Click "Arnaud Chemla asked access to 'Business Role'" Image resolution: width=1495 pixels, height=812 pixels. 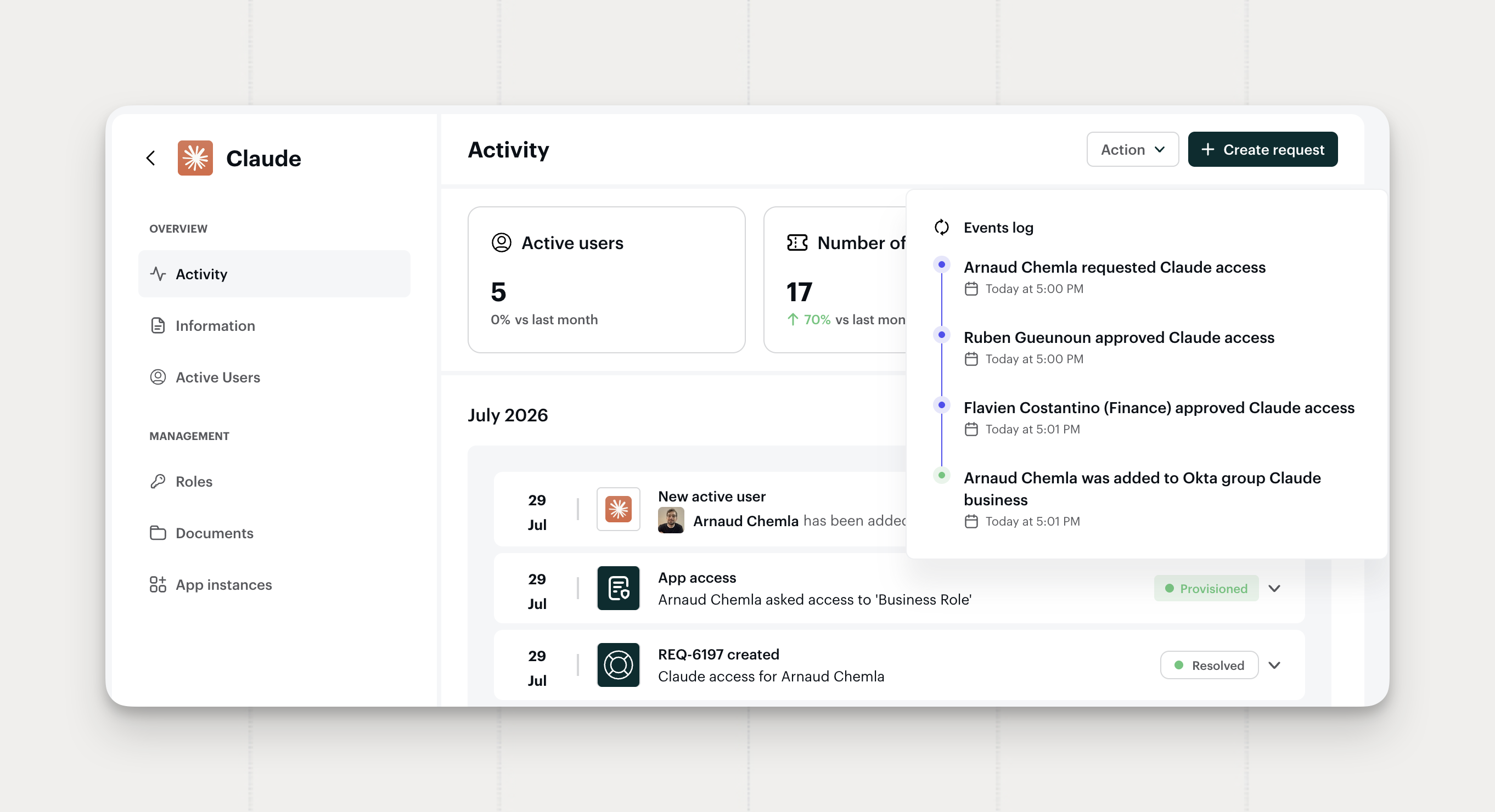tap(815, 600)
